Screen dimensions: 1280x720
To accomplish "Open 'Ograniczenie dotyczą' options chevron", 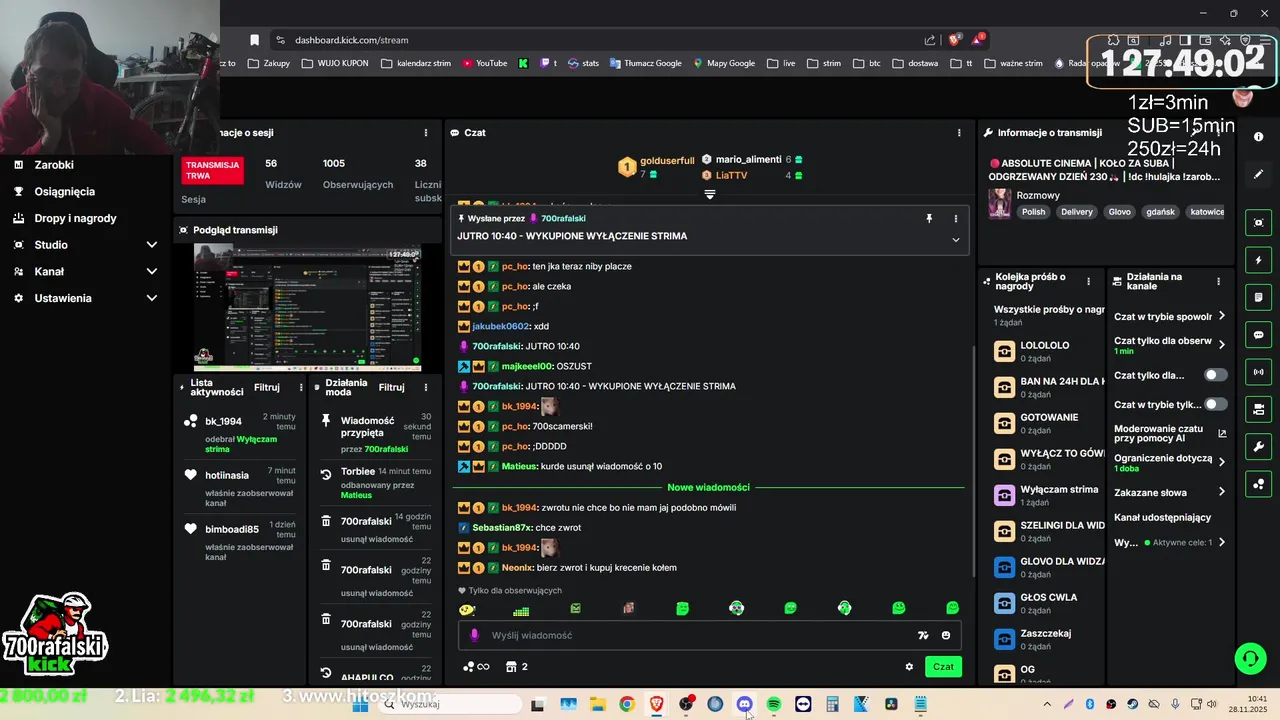I will 1222,461.
